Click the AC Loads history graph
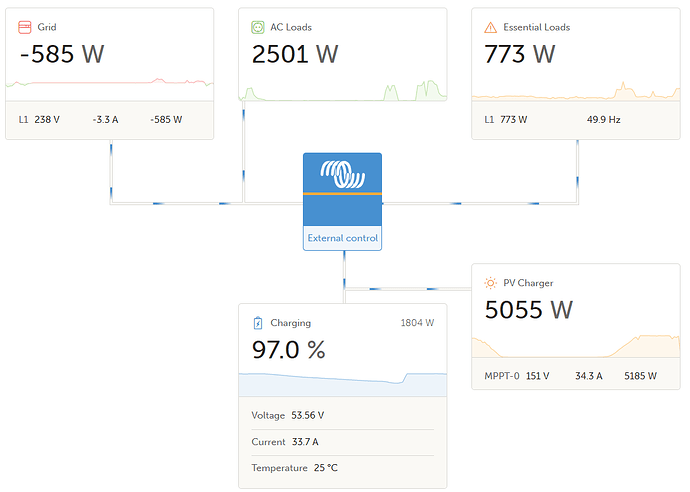Screen dimensions: 690x492 coord(342,90)
